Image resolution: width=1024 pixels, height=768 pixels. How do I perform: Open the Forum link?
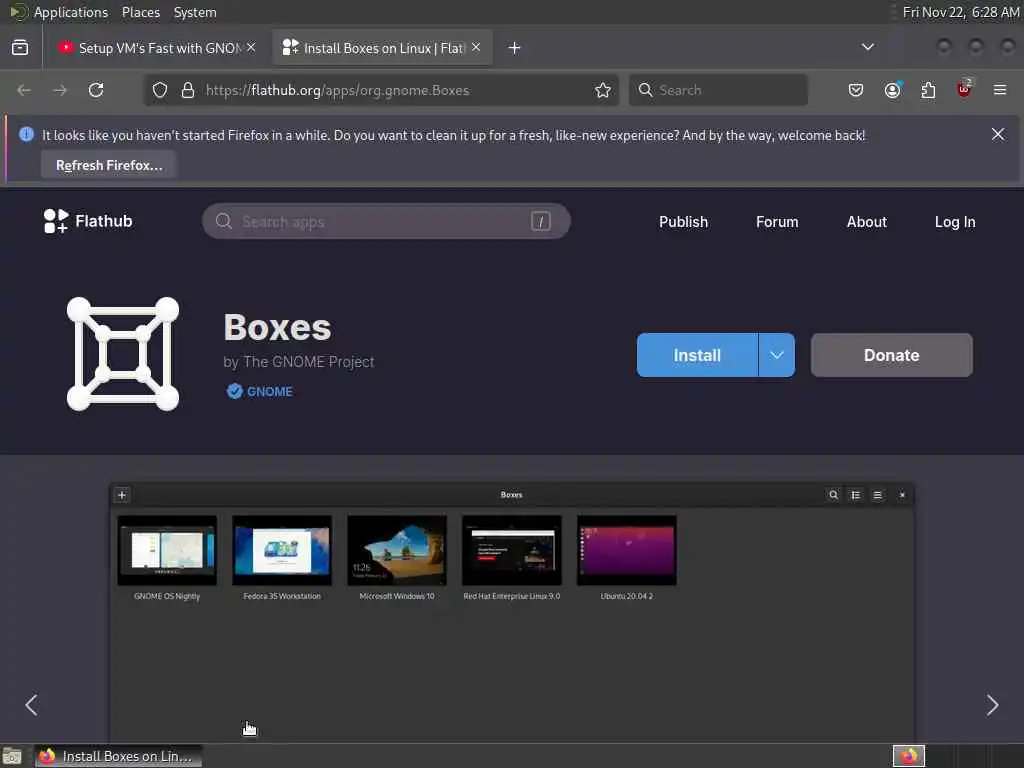[776, 222]
